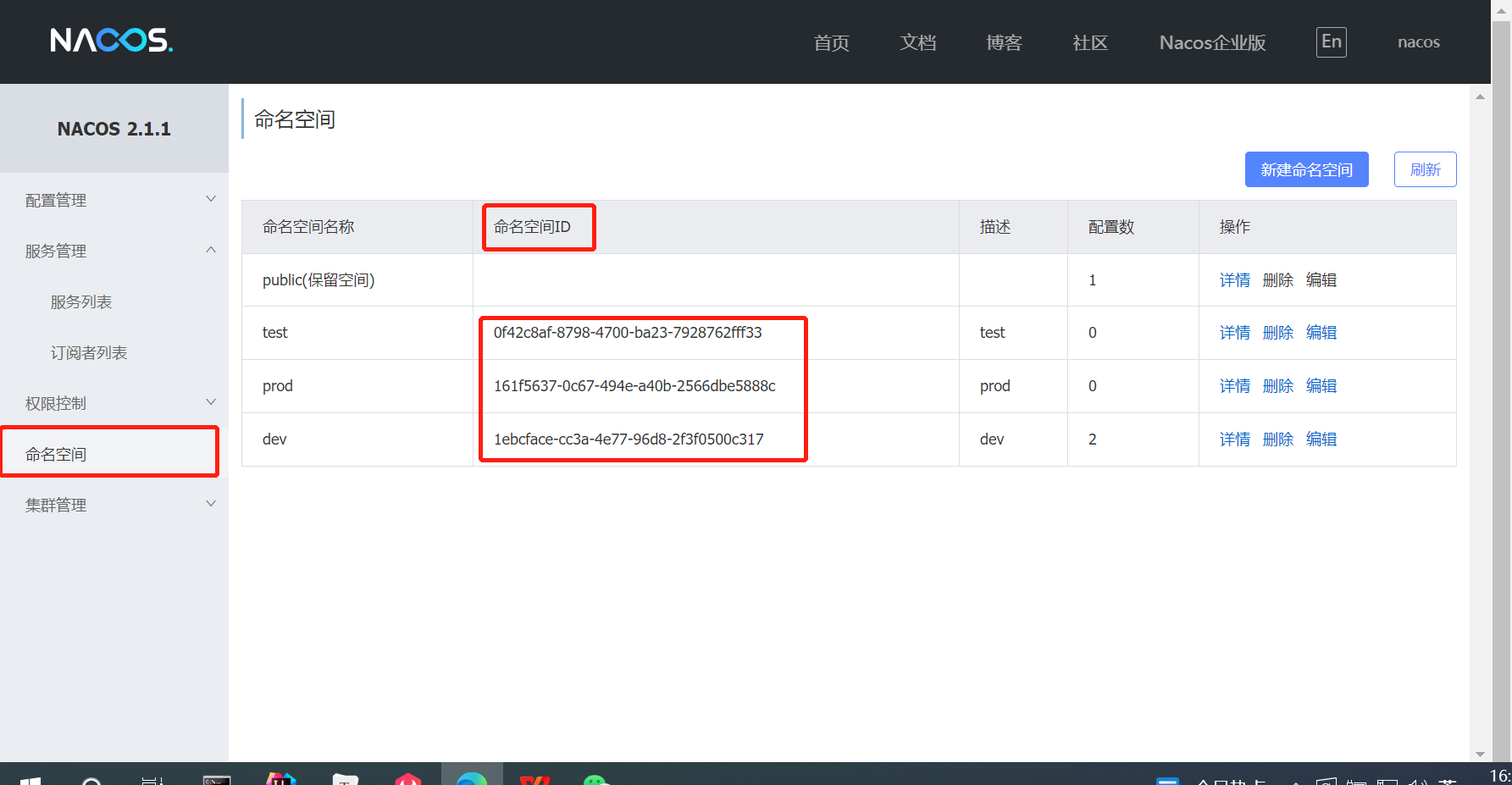
Task: Edit the test namespace via 编辑
Action: tap(1321, 333)
